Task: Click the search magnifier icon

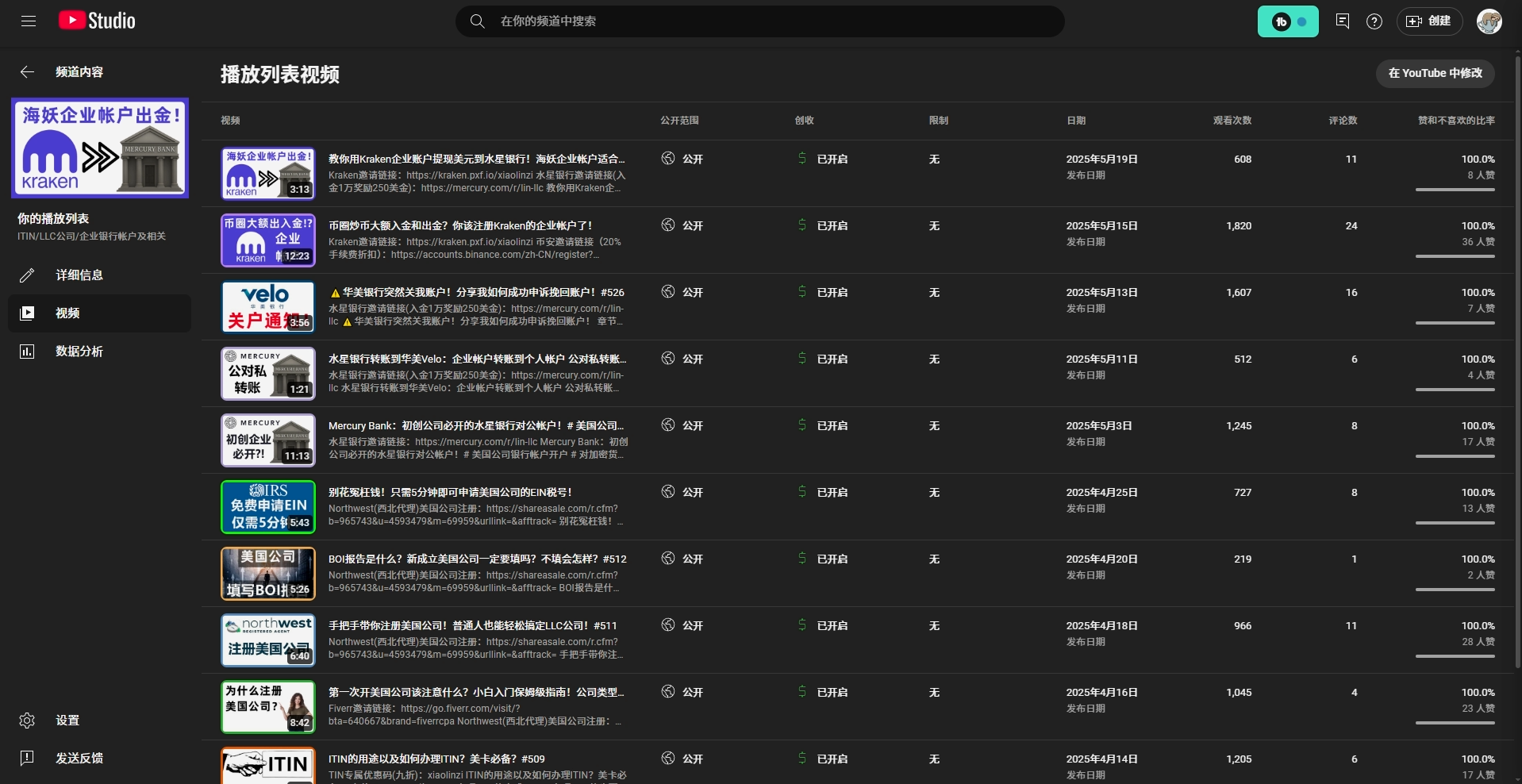Action: pyautogui.click(x=477, y=21)
